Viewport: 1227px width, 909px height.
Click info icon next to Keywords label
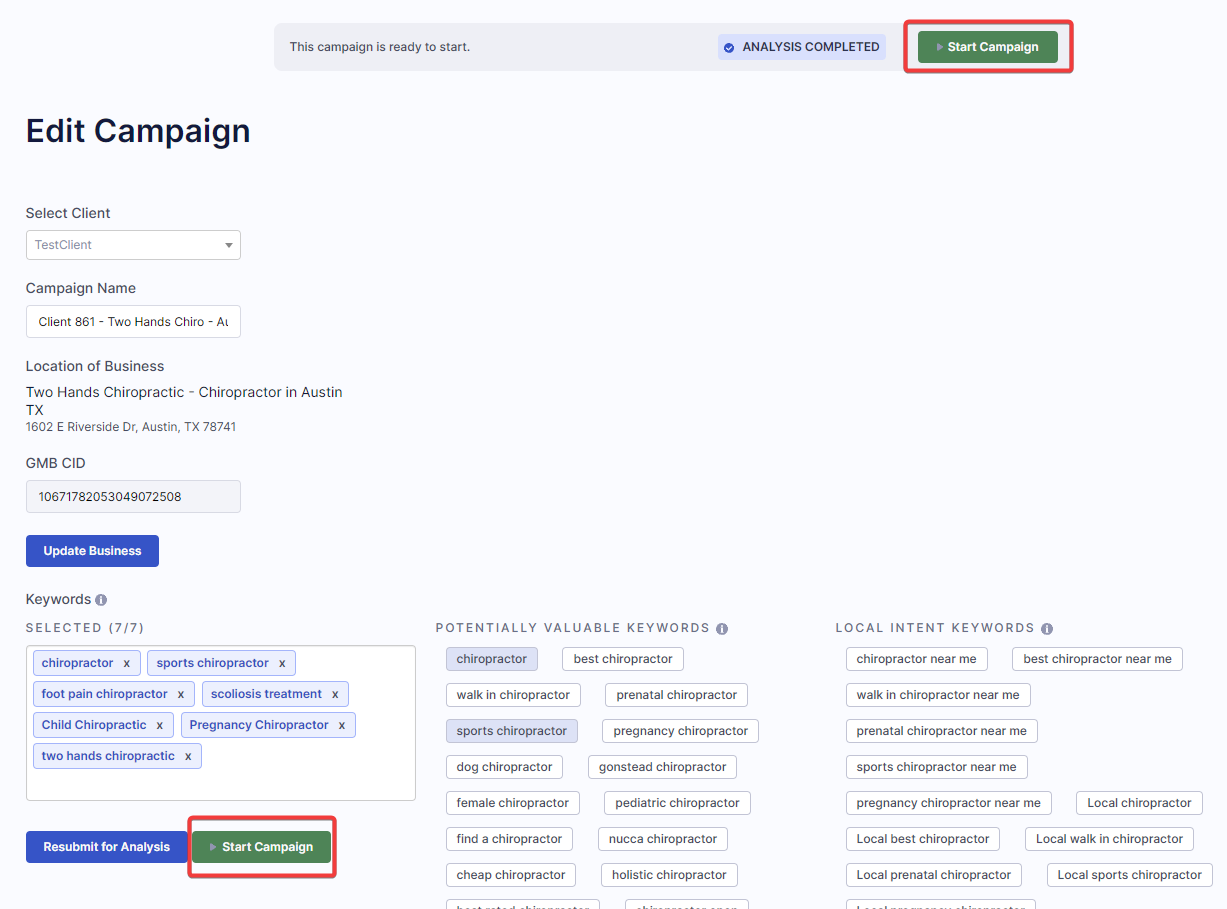pyautogui.click(x=101, y=600)
